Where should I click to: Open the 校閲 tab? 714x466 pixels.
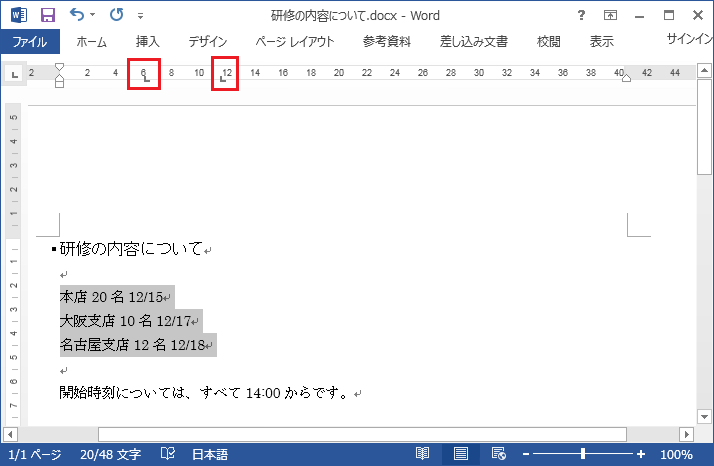tap(548, 41)
